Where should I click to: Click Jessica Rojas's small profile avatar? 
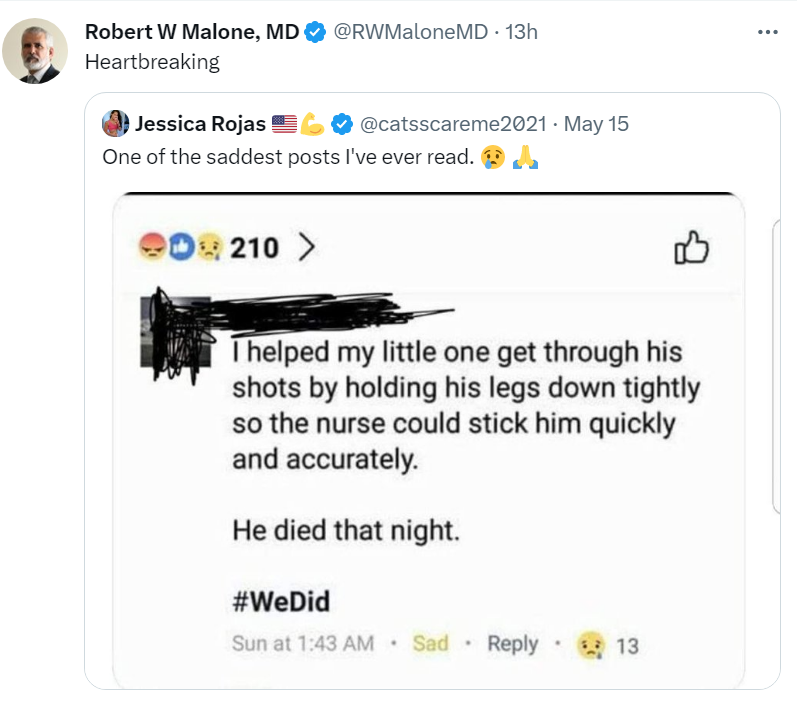116,124
